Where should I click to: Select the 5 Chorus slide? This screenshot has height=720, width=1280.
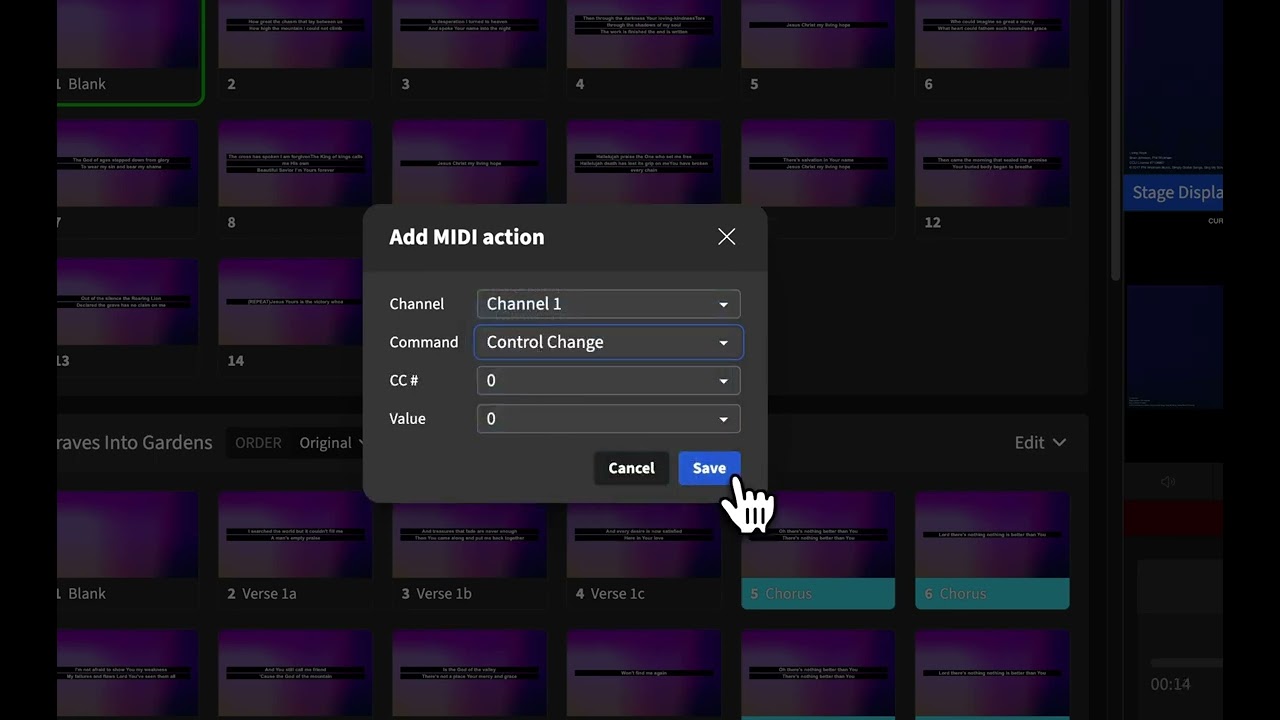click(818, 550)
